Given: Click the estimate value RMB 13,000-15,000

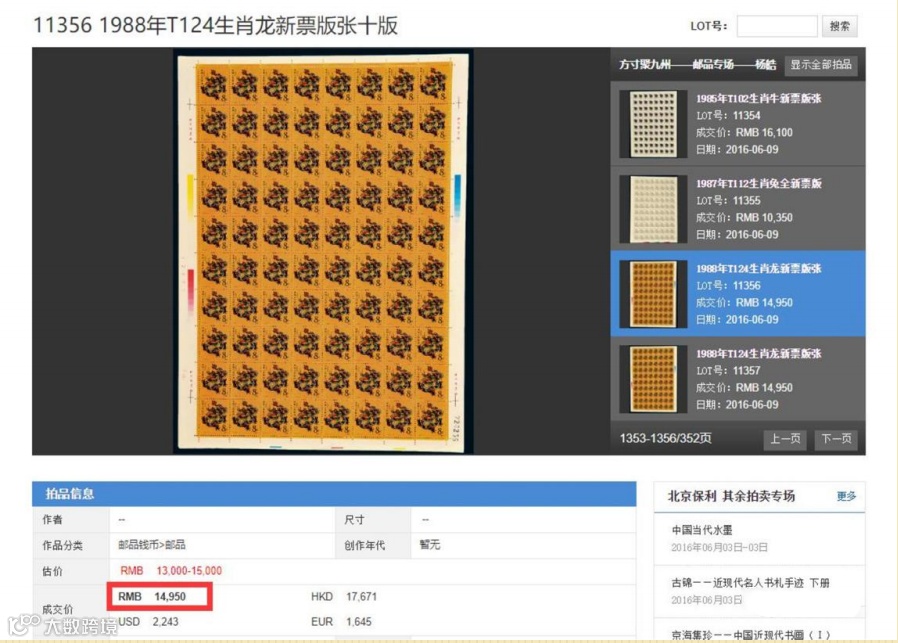Looking at the screenshot, I should coord(171,571).
